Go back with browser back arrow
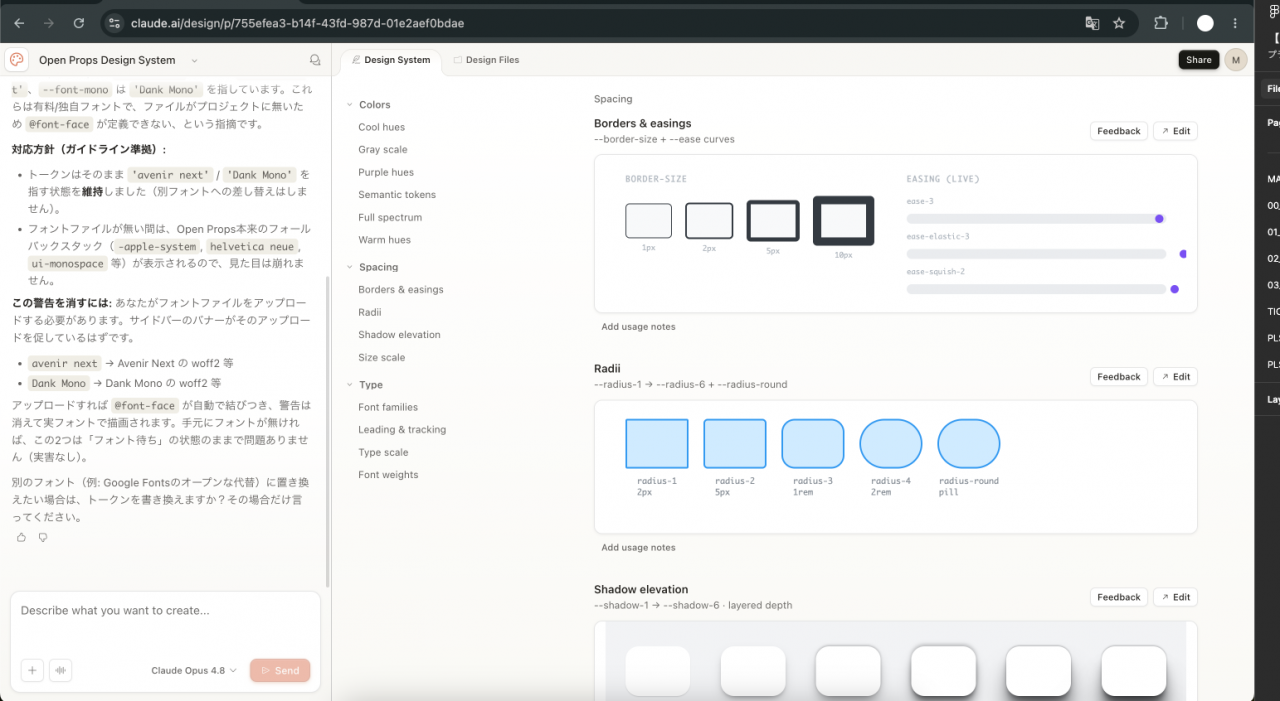Viewport: 1280px width, 701px height. (19, 23)
